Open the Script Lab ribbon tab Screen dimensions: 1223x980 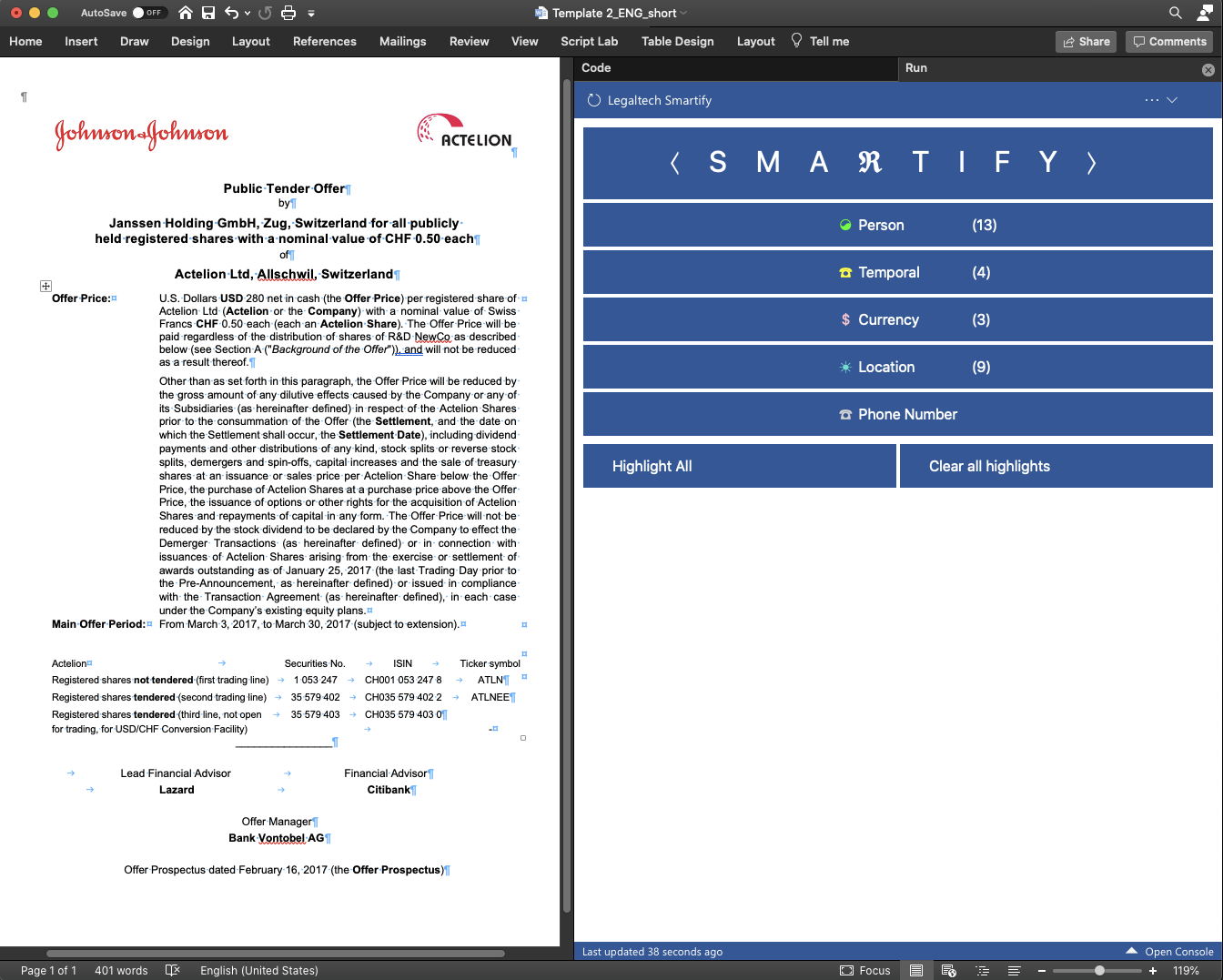[590, 41]
